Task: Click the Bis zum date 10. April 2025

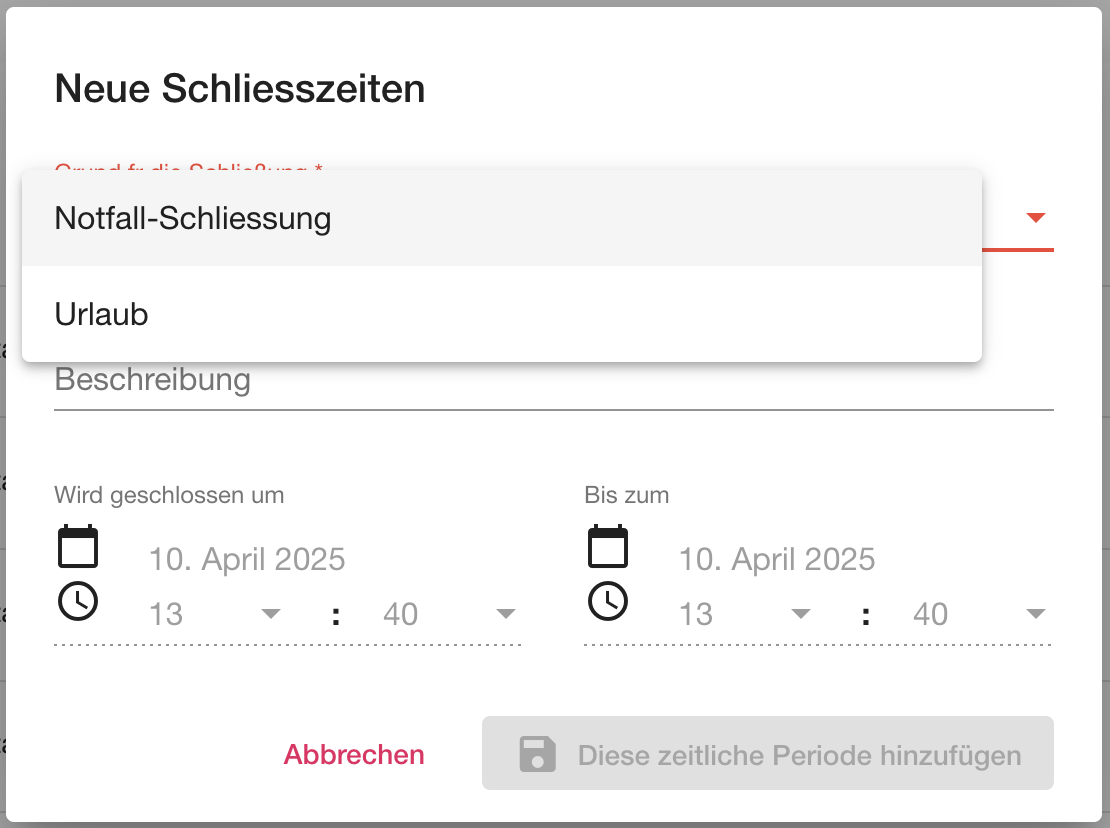Action: tap(777, 559)
